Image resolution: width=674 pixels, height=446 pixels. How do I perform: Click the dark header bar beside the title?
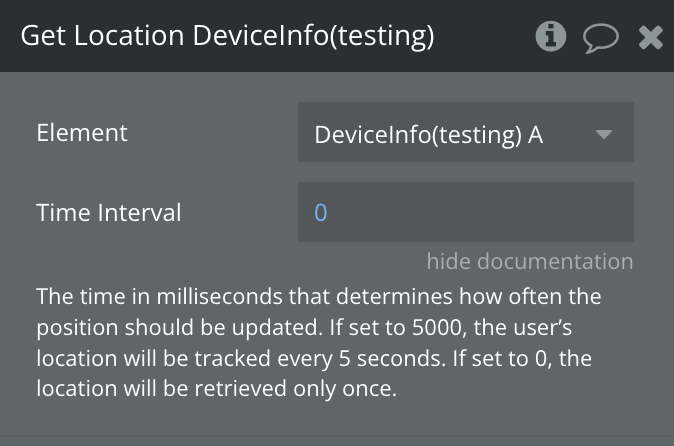tap(485, 37)
